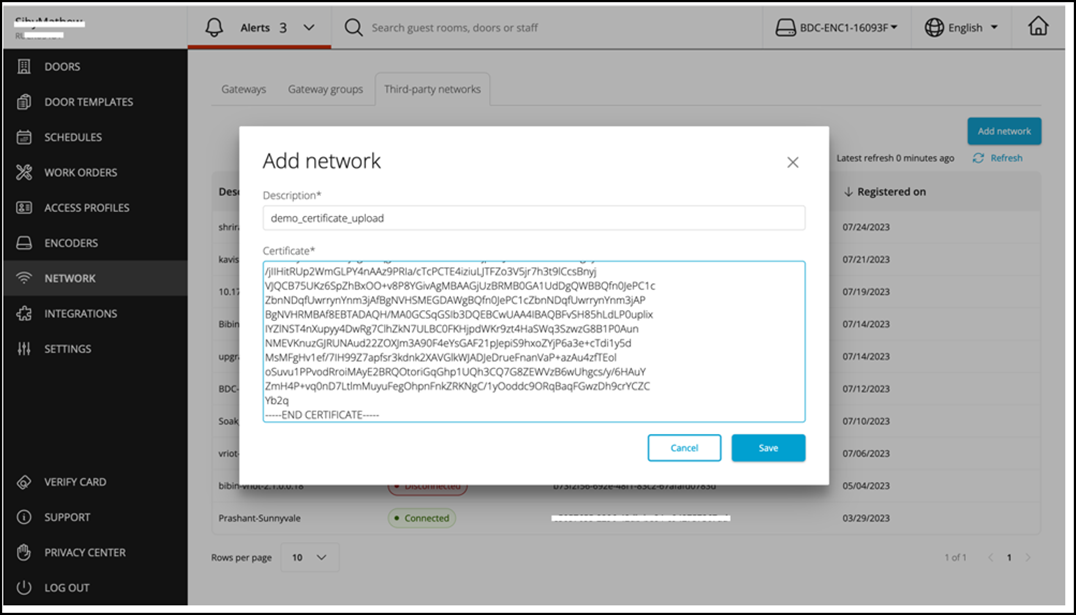1076x616 pixels.
Task: Click page number 1 in pagination
Action: (1009, 558)
